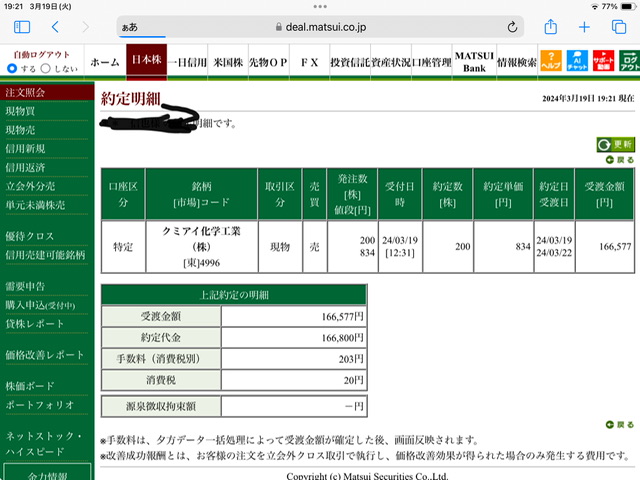Viewport: 640px width, 480px height.
Task: Click the クミアイ化学工業 stock name cell
Action: tap(202, 247)
